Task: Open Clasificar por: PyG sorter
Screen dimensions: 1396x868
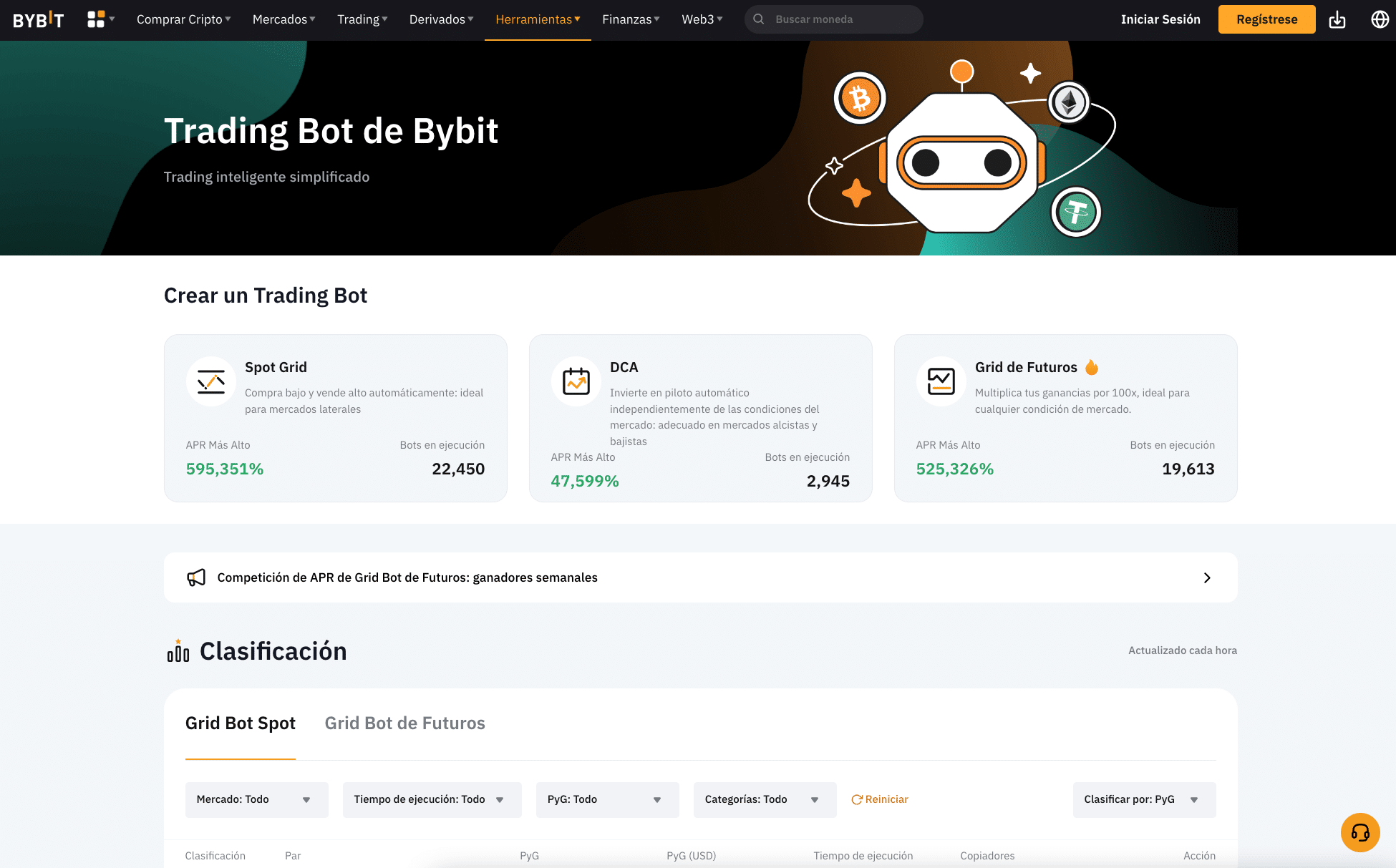Action: [x=1143, y=799]
